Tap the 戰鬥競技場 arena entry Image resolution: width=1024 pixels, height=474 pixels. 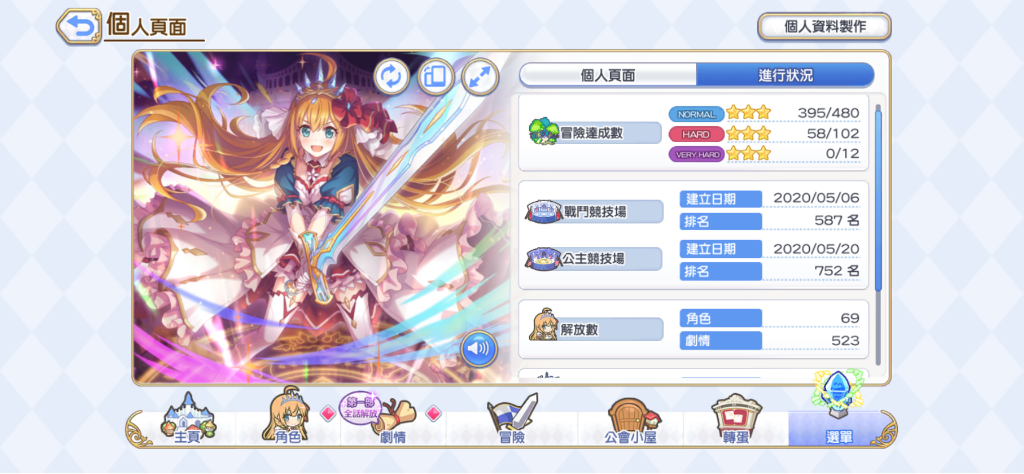(594, 212)
